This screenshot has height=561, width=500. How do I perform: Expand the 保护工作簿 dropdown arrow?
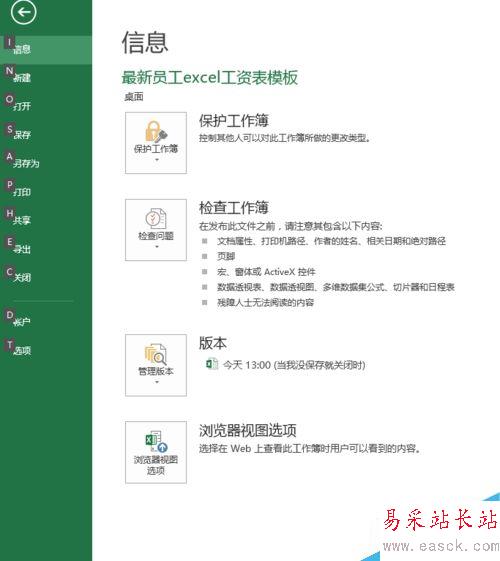click(157, 160)
